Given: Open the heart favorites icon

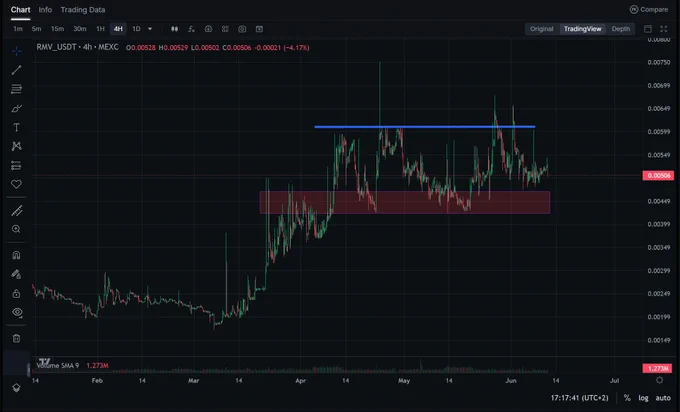Looking at the screenshot, I should [x=16, y=184].
